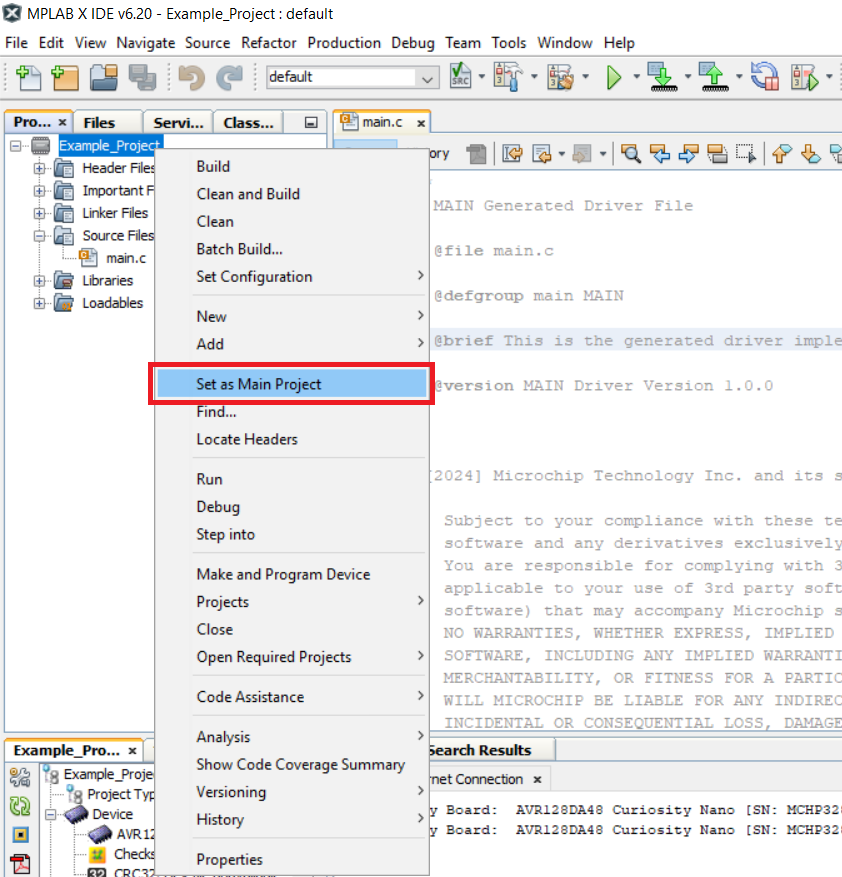Expand the Libraries tree node
842x877 pixels.
click(39, 280)
